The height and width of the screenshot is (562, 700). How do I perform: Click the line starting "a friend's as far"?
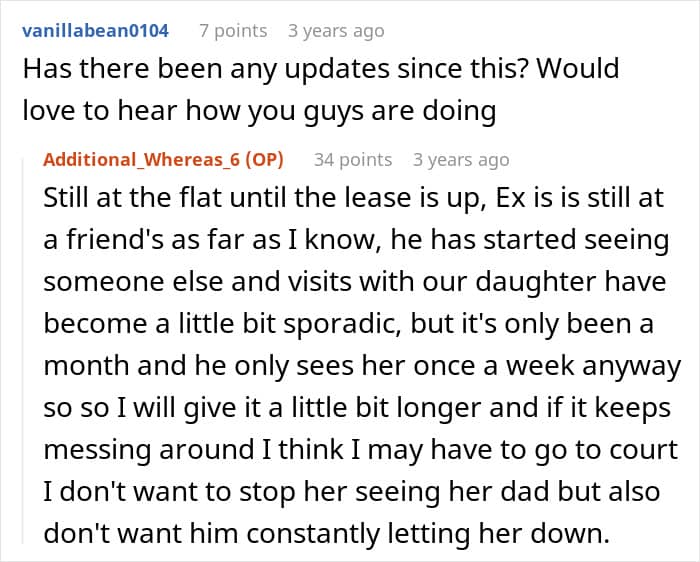356,240
